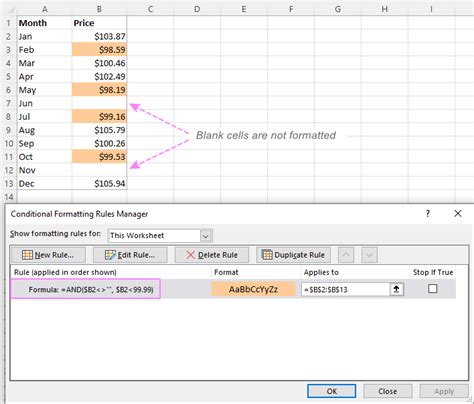Image resolution: width=474 pixels, height=404 pixels.
Task: Select row 1 header
Action: [8, 23]
